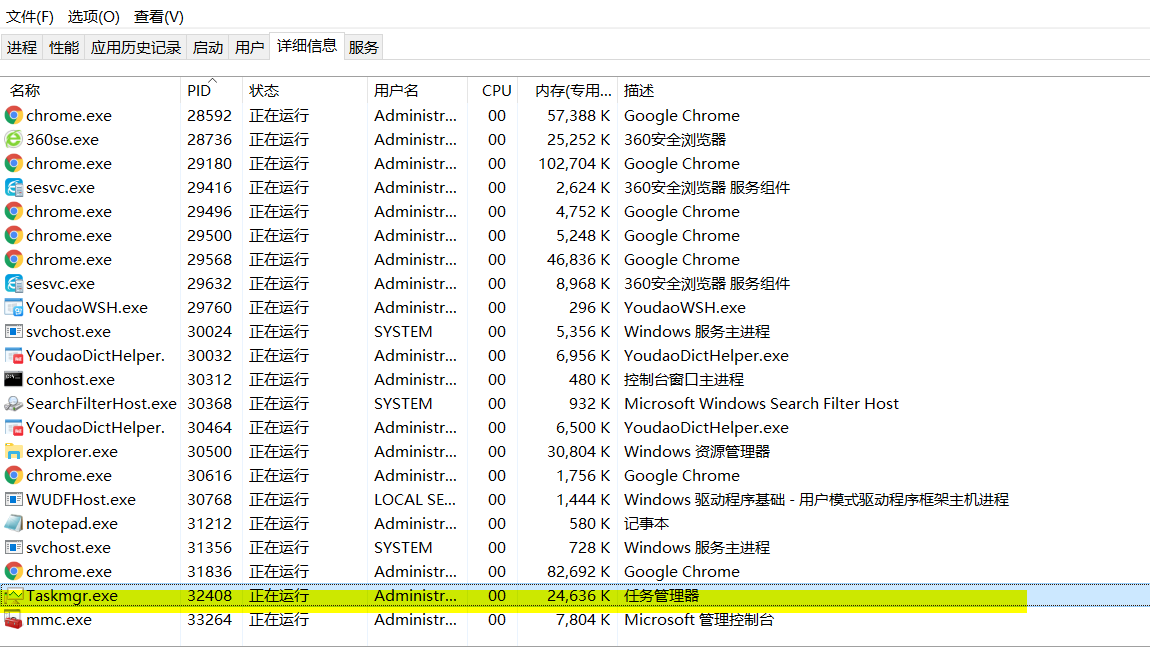The height and width of the screenshot is (652, 1150).
Task: Click the SearchFilterHost.exe icon
Action: 13,403
